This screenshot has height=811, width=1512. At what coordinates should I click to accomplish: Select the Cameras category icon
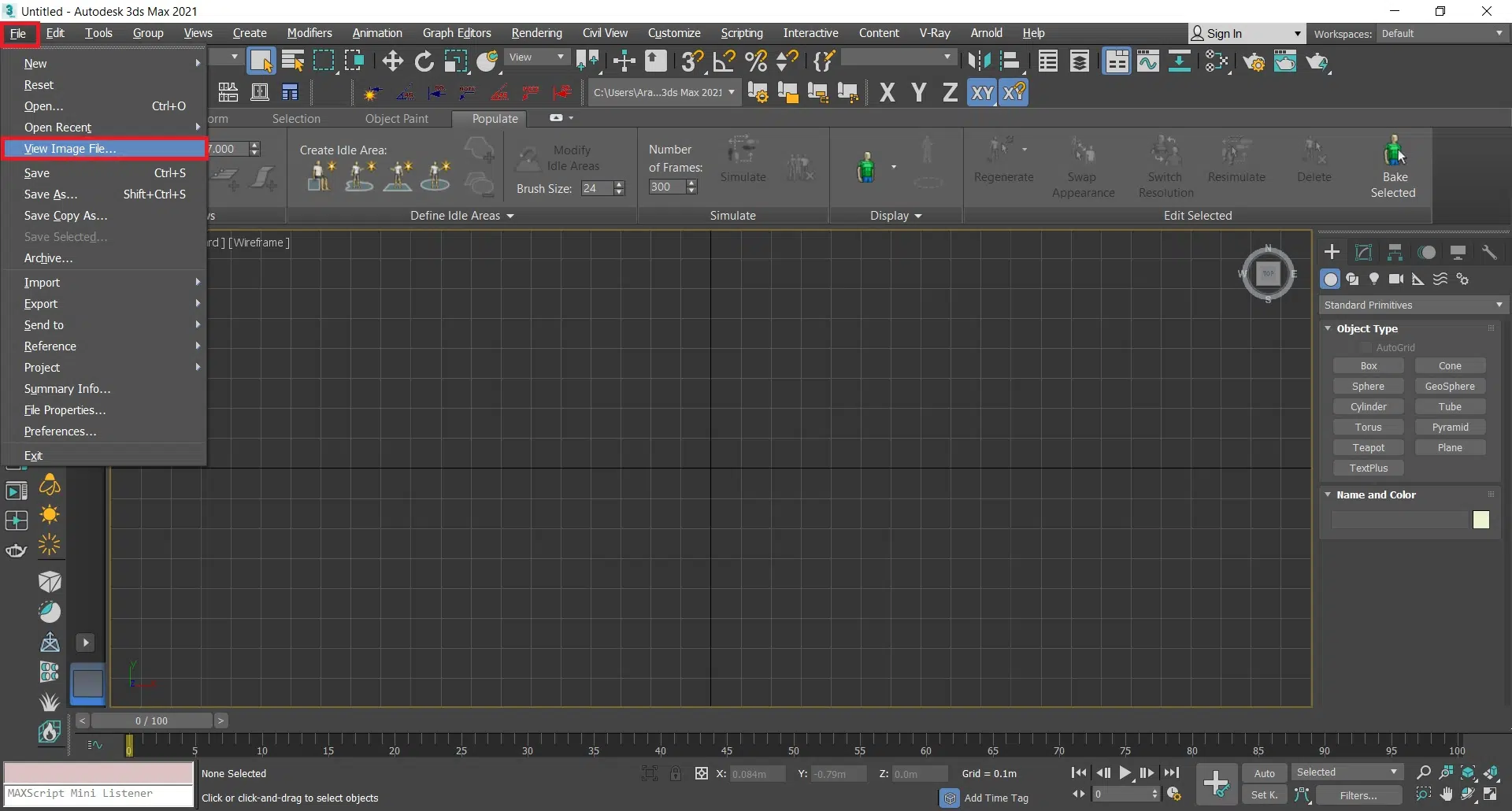coord(1396,279)
